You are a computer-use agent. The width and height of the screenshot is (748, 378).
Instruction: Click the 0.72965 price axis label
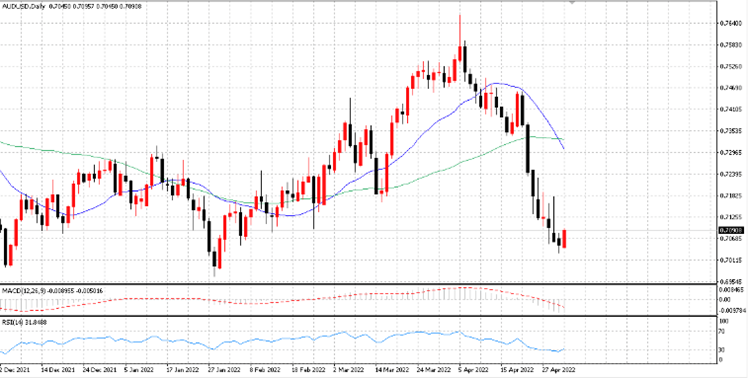730,152
